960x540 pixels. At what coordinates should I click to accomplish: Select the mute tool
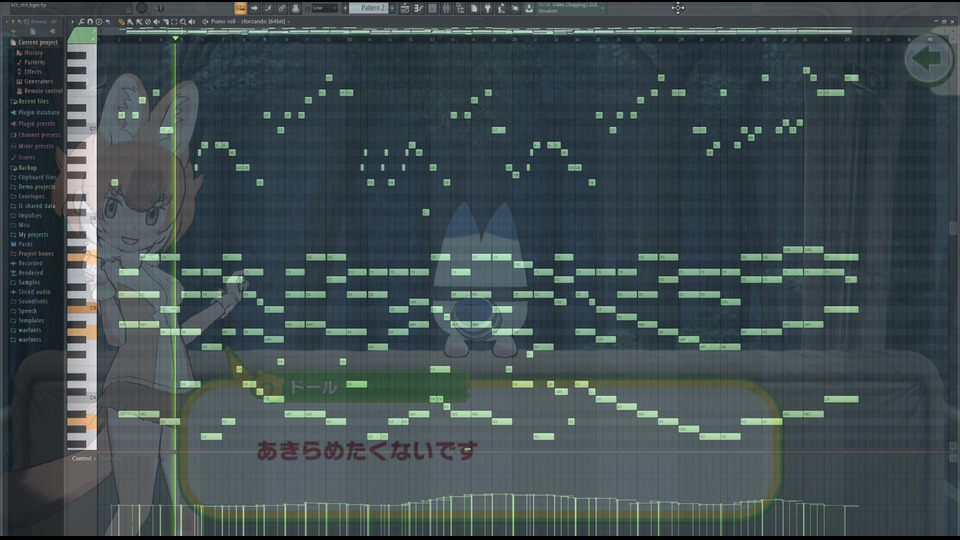[156, 21]
